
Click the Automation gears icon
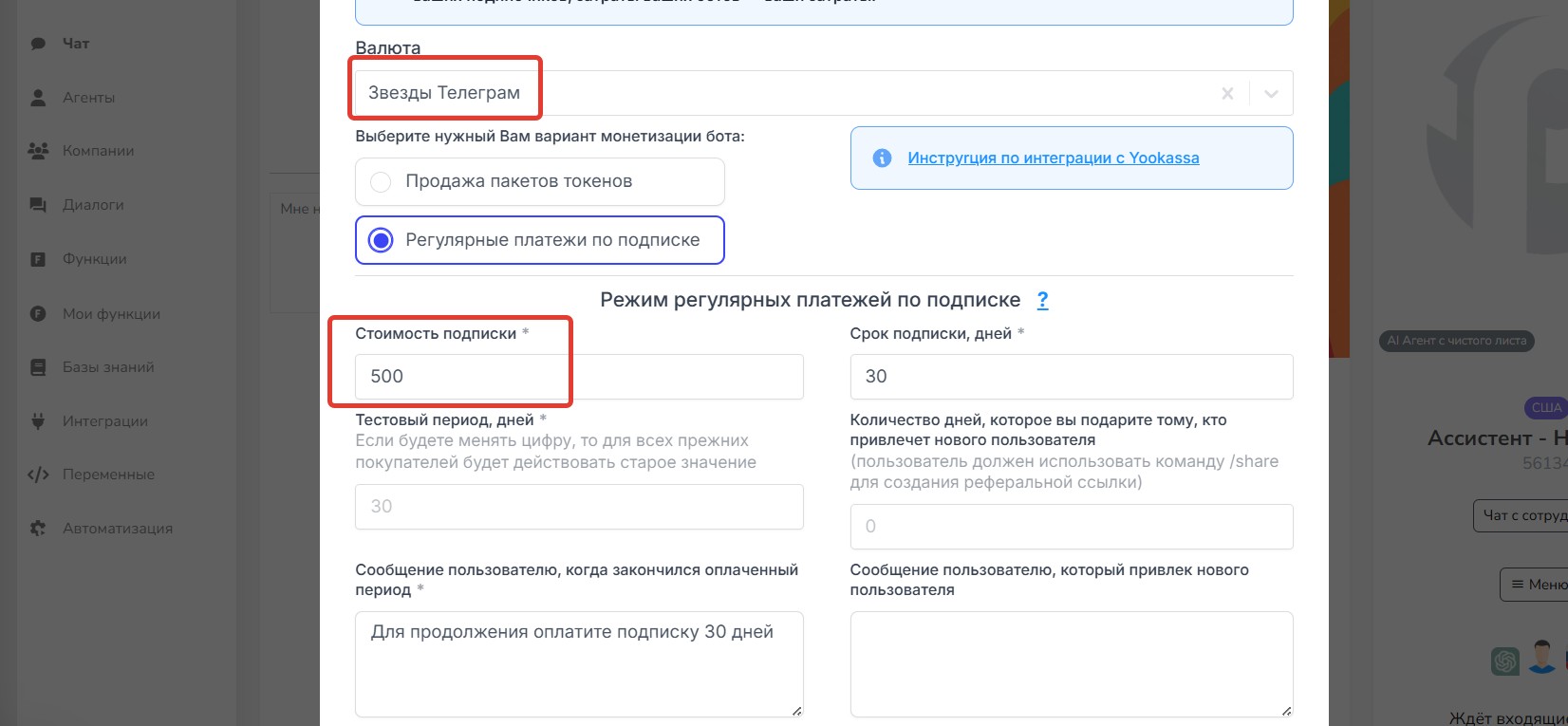pyautogui.click(x=38, y=529)
